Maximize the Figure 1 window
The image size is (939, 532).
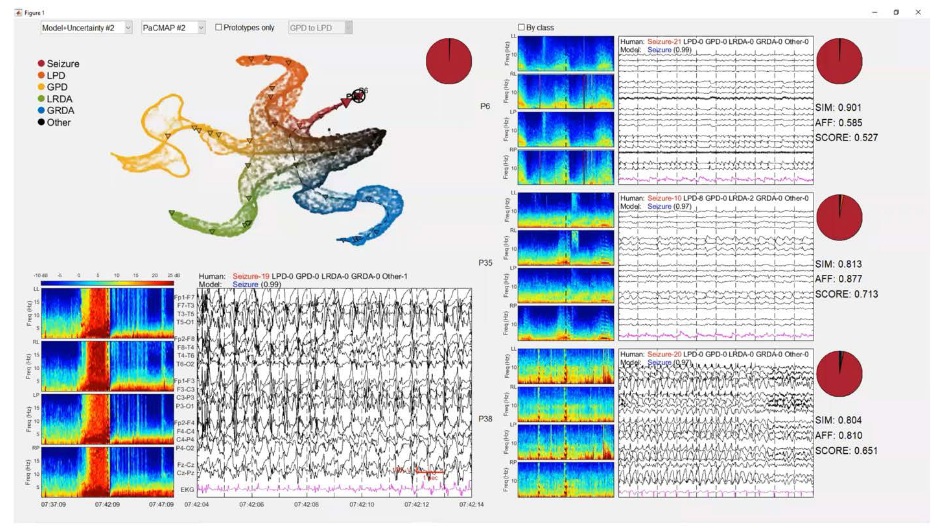point(895,11)
